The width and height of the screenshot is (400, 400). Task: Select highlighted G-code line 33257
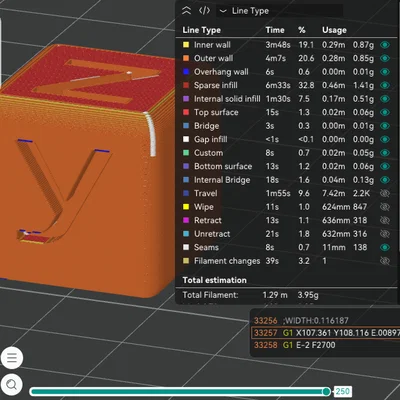tap(325, 333)
